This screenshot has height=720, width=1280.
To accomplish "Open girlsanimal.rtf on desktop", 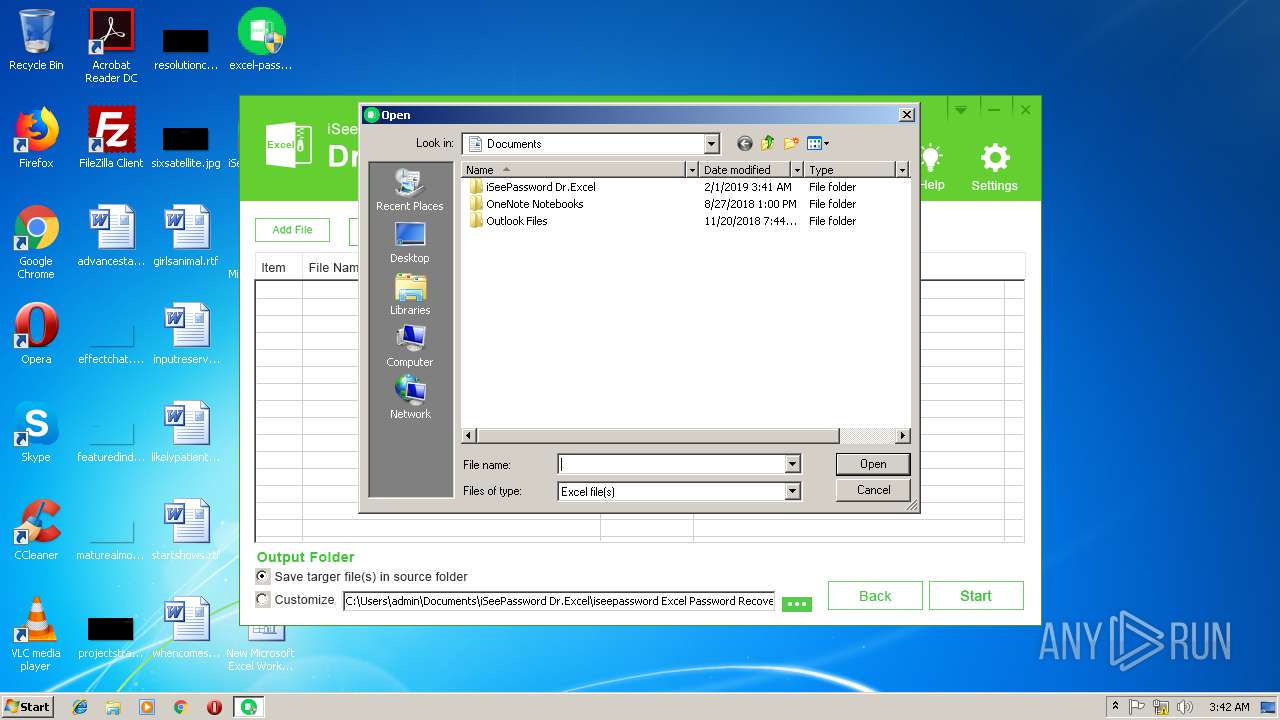I will (x=186, y=236).
